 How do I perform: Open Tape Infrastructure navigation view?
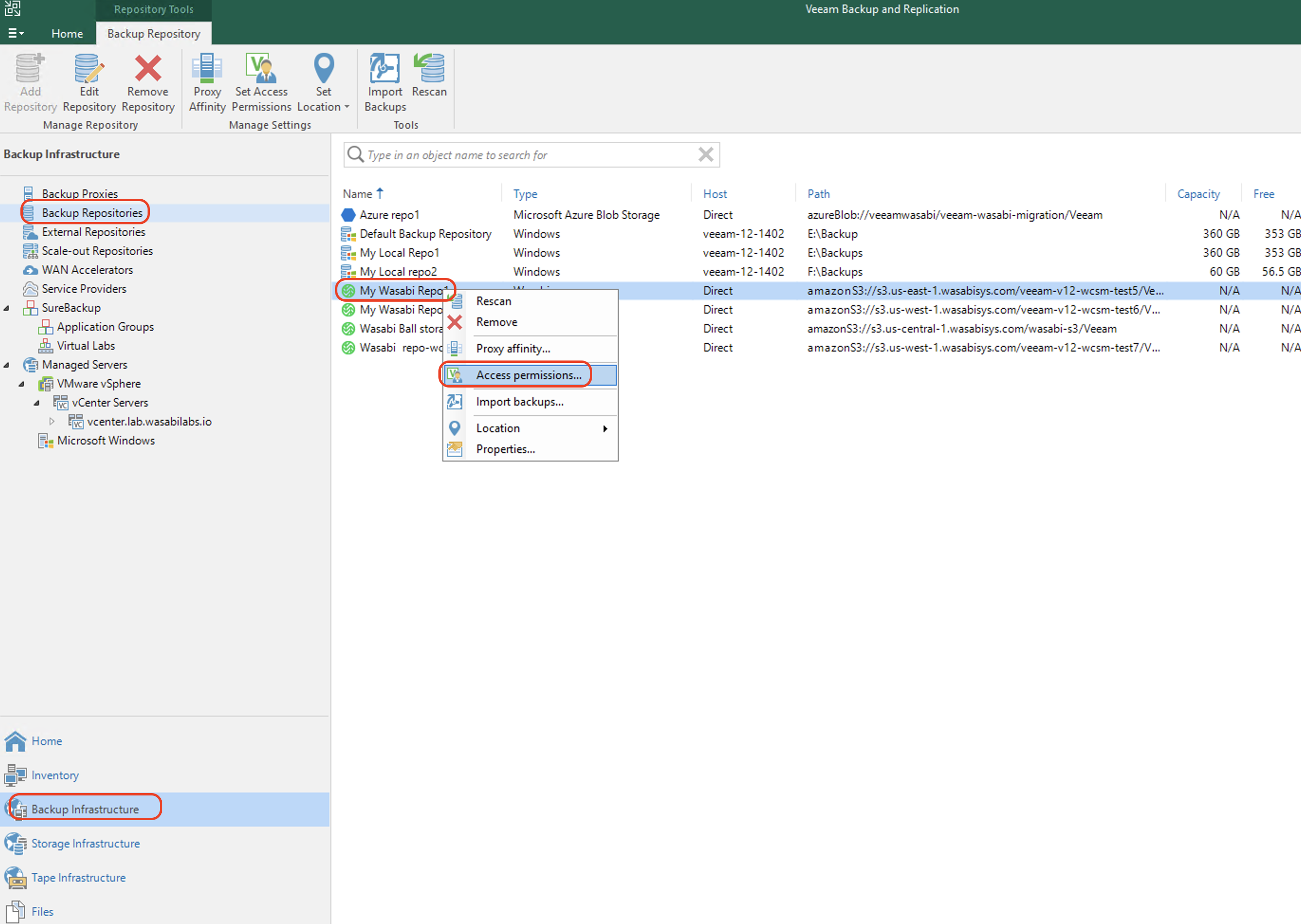[x=165, y=878]
